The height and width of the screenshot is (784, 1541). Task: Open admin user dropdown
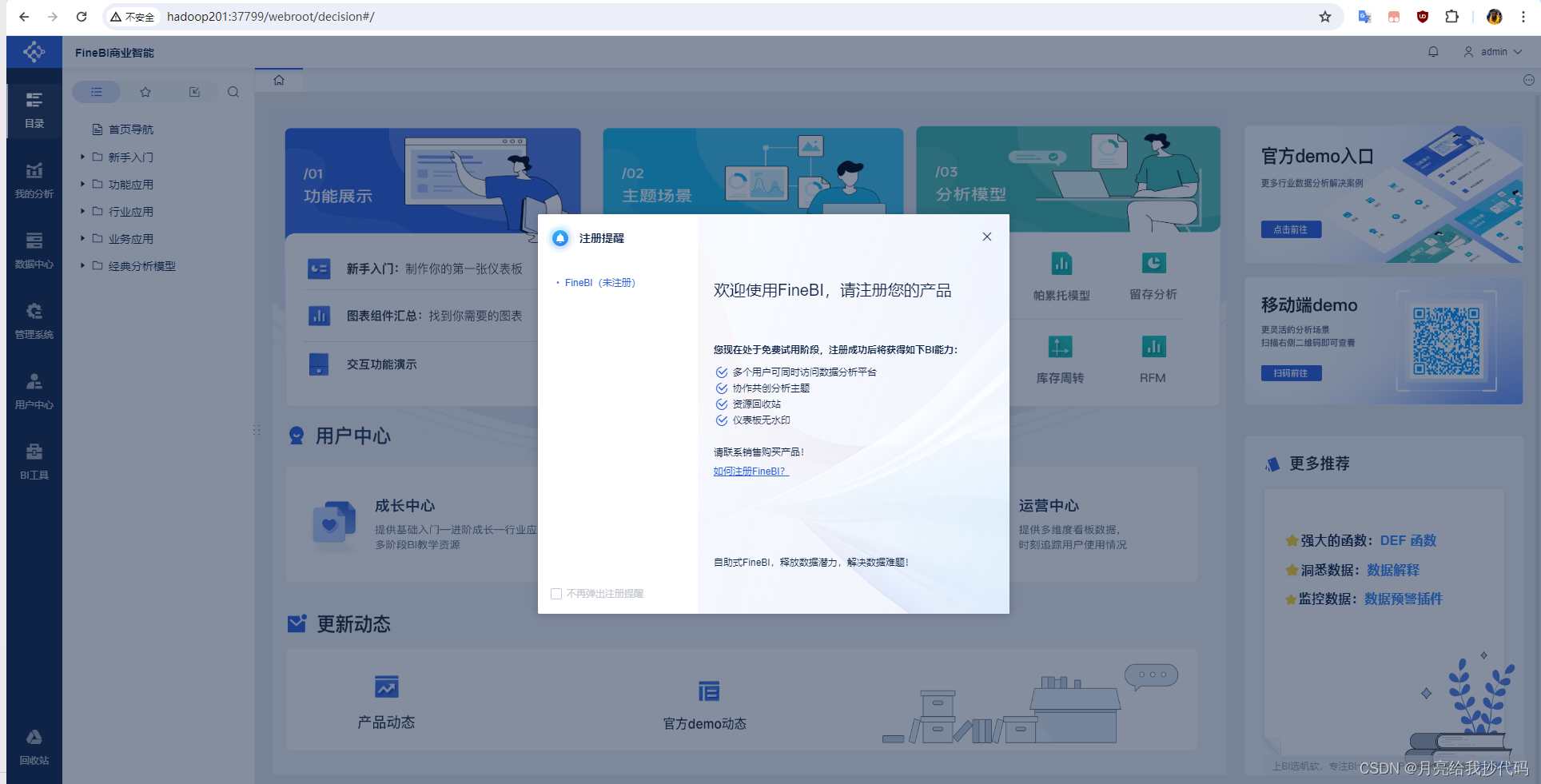(1493, 52)
